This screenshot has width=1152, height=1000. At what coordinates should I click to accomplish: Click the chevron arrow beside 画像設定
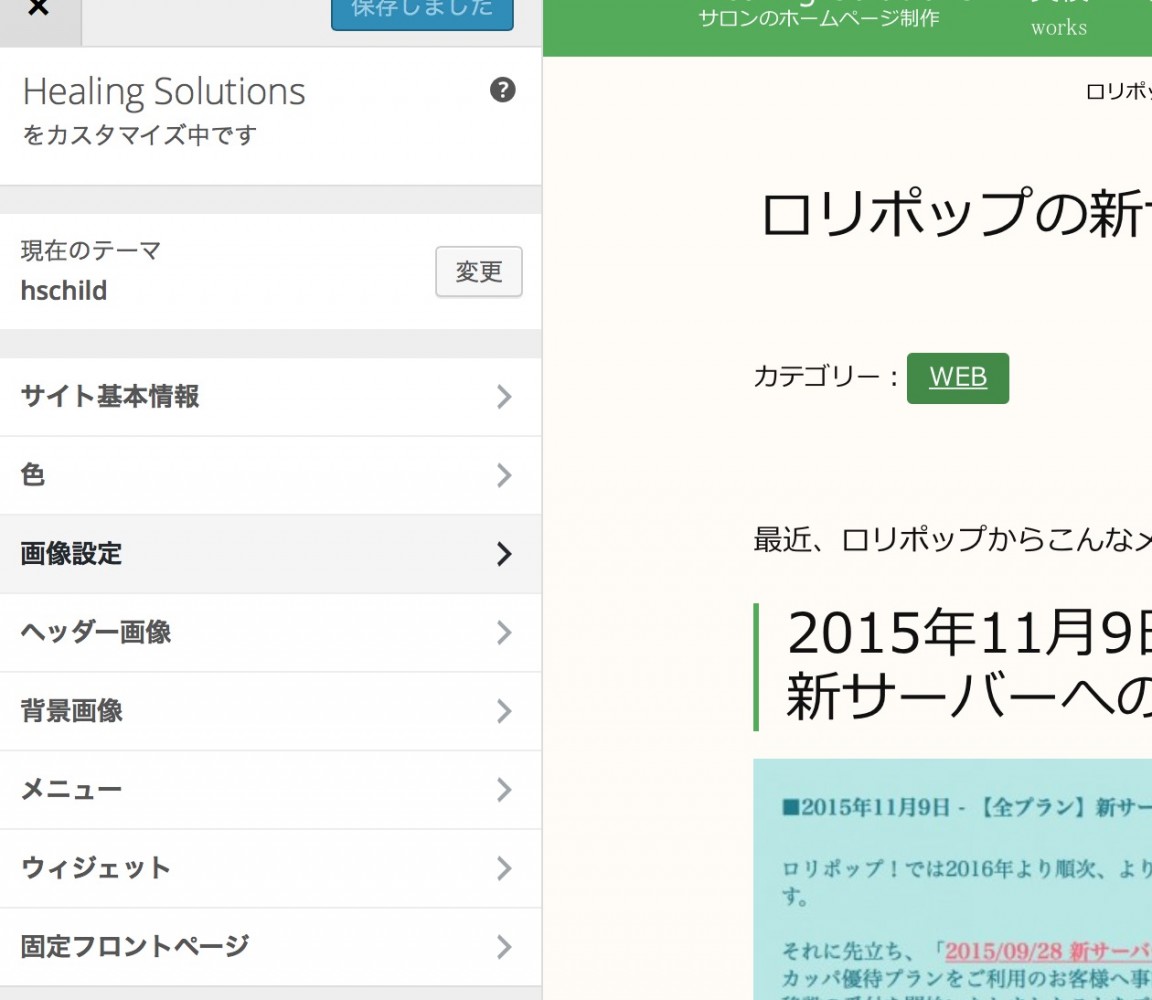504,554
